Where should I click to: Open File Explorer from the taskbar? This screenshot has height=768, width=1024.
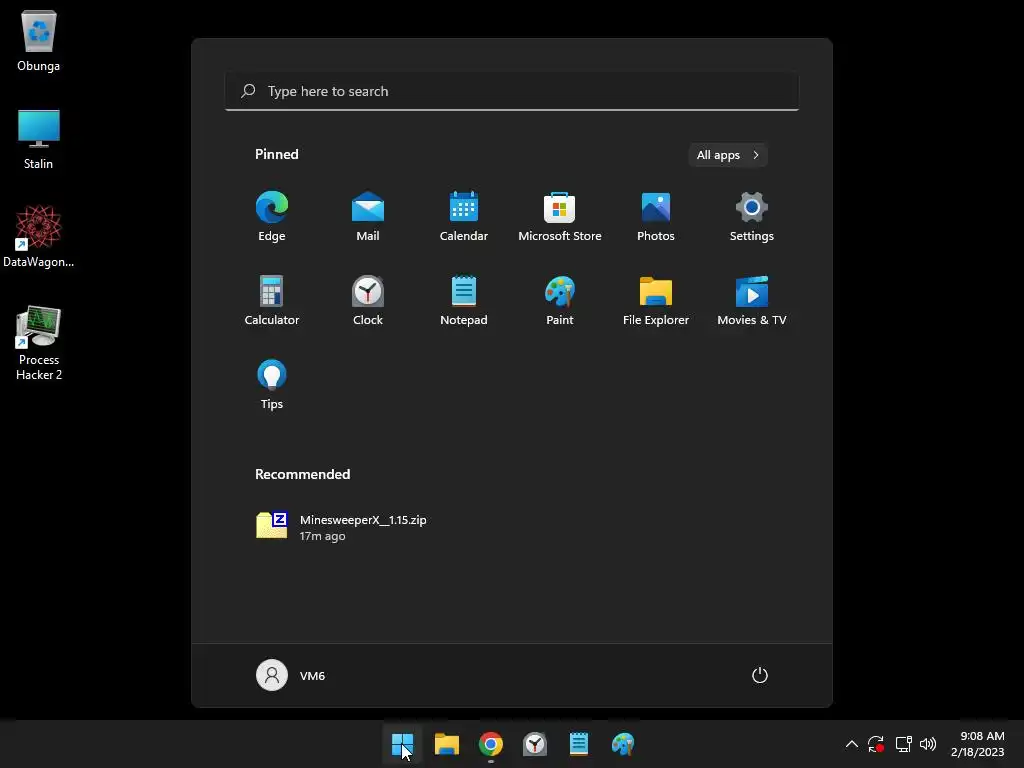click(447, 744)
